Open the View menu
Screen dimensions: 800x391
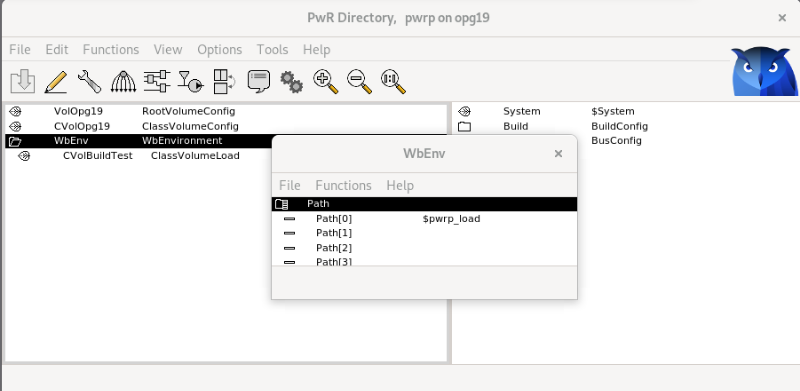[x=168, y=50]
